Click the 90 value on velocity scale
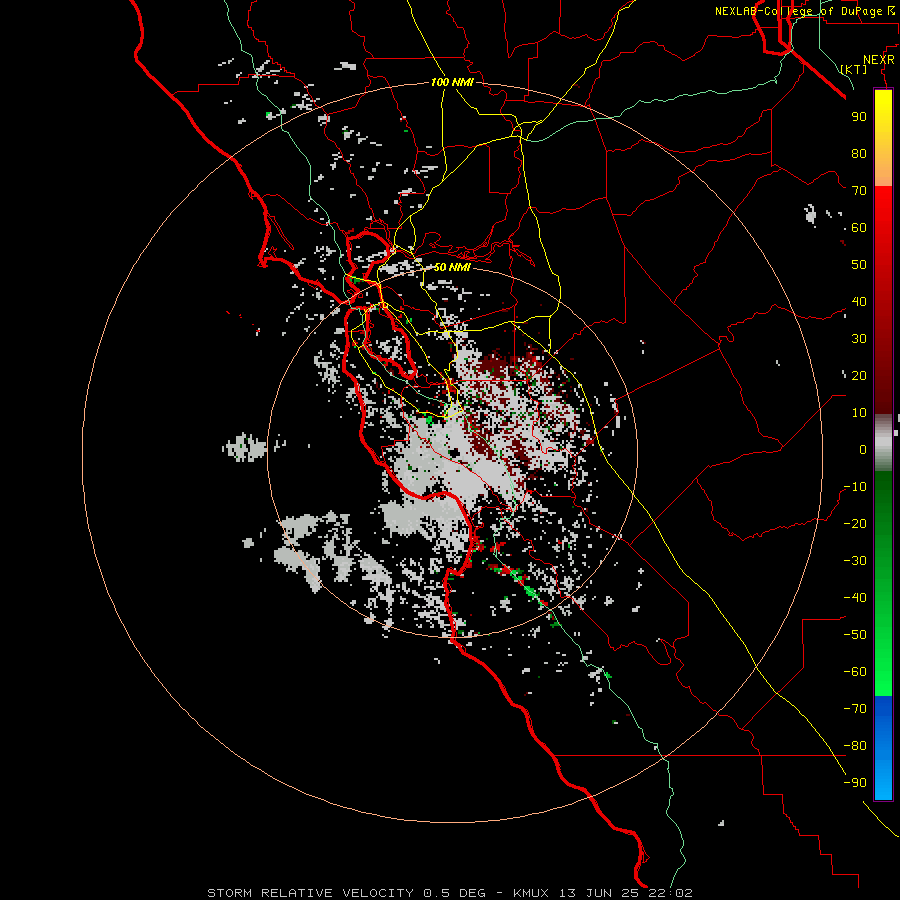900x900 pixels. (x=859, y=117)
